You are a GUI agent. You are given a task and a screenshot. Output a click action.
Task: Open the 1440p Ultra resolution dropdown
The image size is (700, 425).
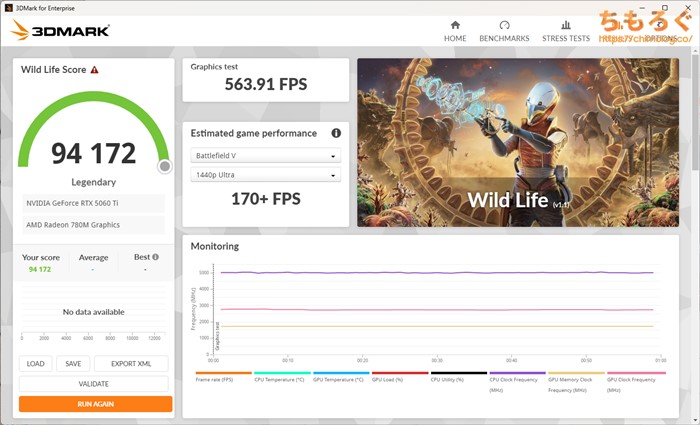[266, 175]
